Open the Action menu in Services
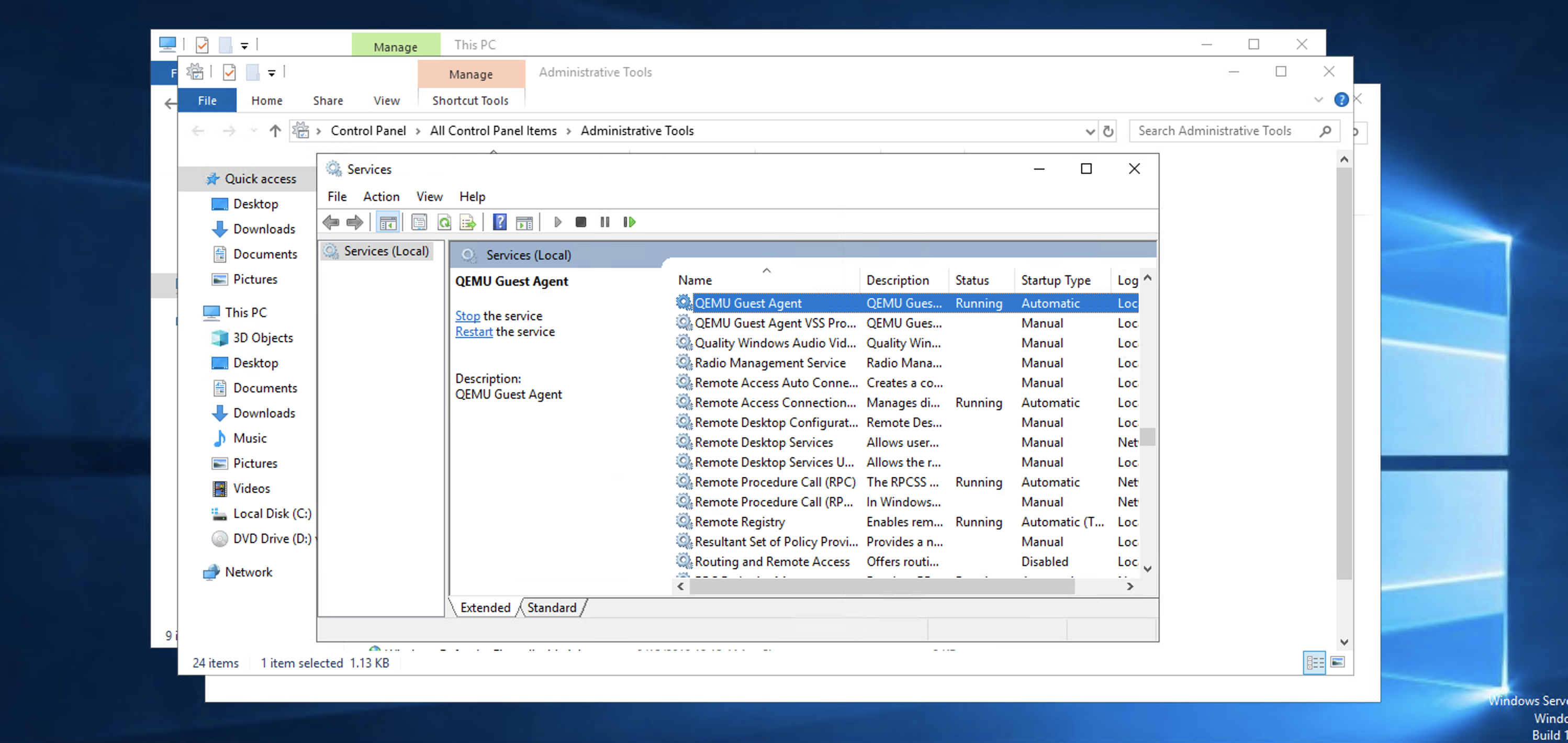The image size is (1568, 743). [x=381, y=197]
